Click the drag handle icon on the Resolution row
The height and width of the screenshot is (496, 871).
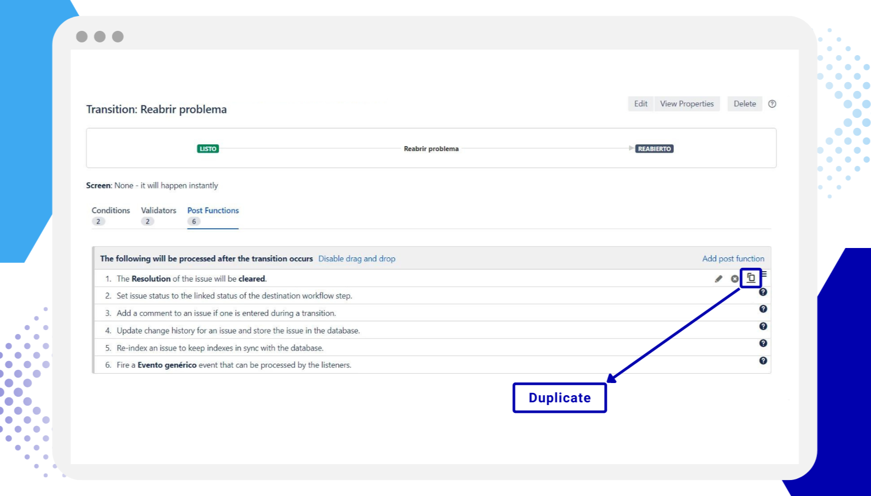coord(764,273)
